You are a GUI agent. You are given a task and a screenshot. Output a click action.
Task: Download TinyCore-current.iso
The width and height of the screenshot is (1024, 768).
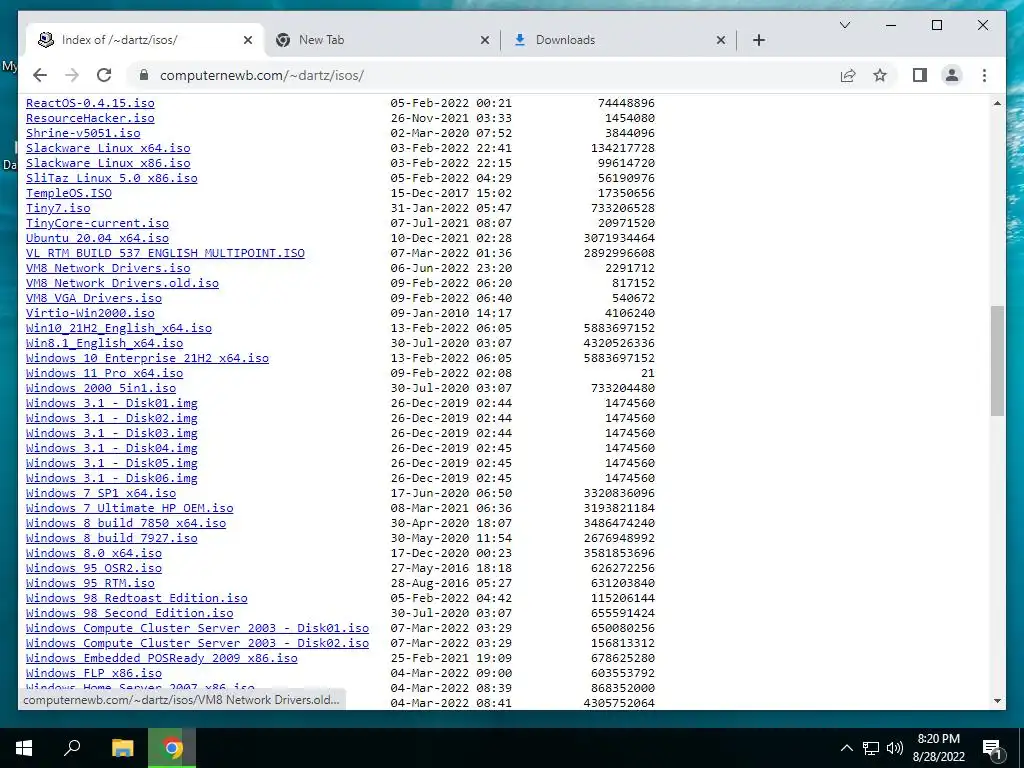pyautogui.click(x=97, y=223)
